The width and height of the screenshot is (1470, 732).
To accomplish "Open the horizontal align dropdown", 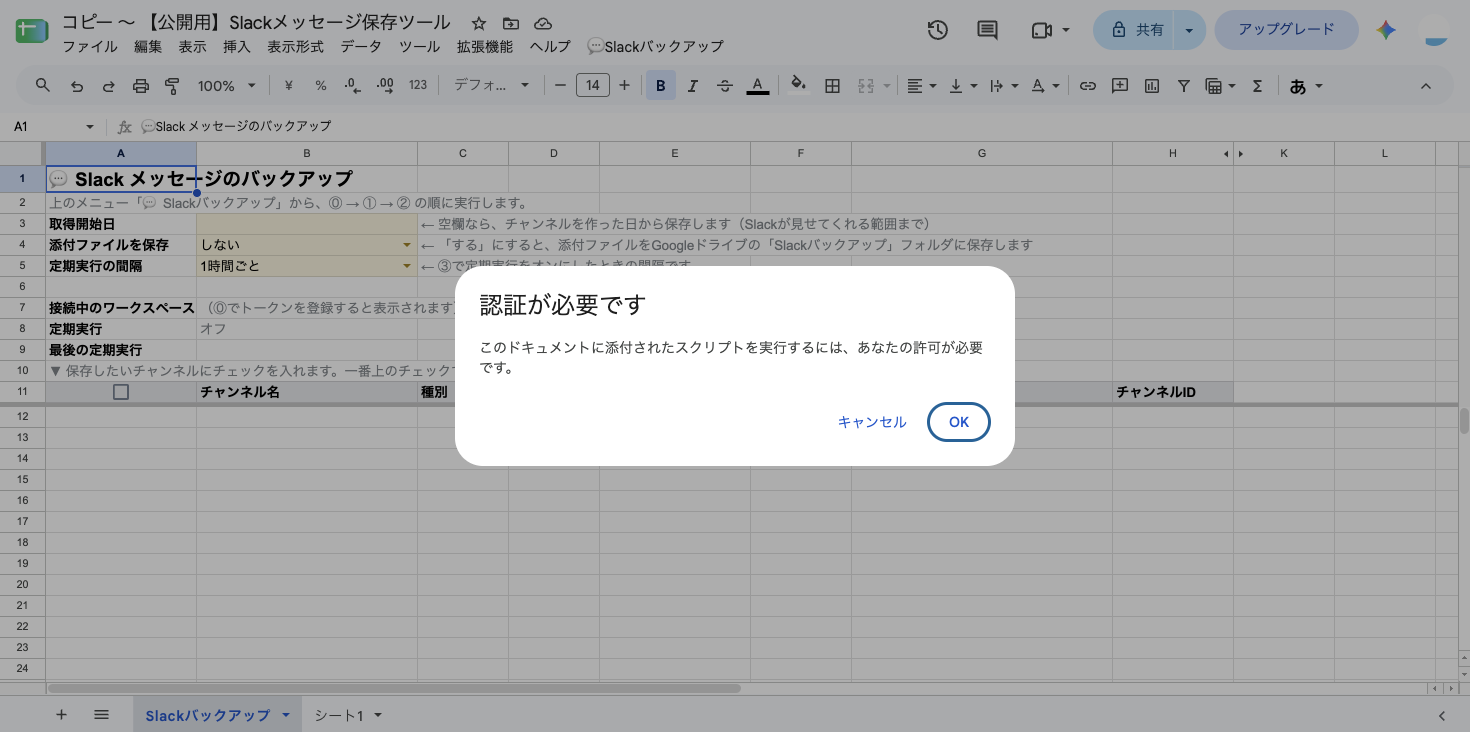I will (920, 86).
